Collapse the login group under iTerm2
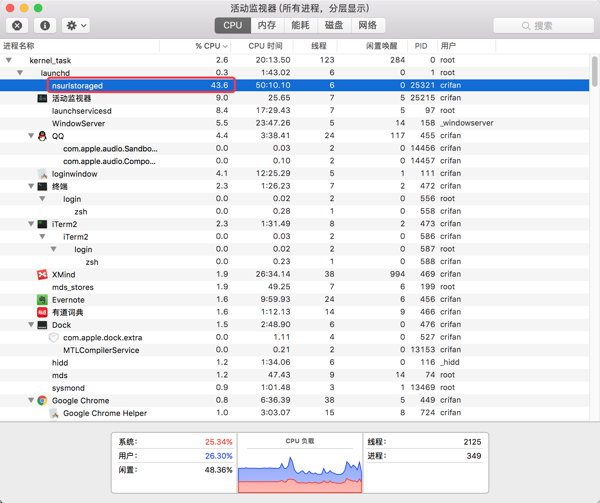 pyautogui.click(x=54, y=249)
